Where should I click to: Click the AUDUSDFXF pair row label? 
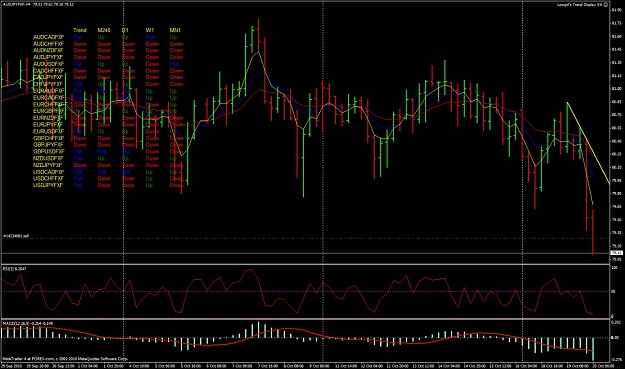(x=48, y=64)
